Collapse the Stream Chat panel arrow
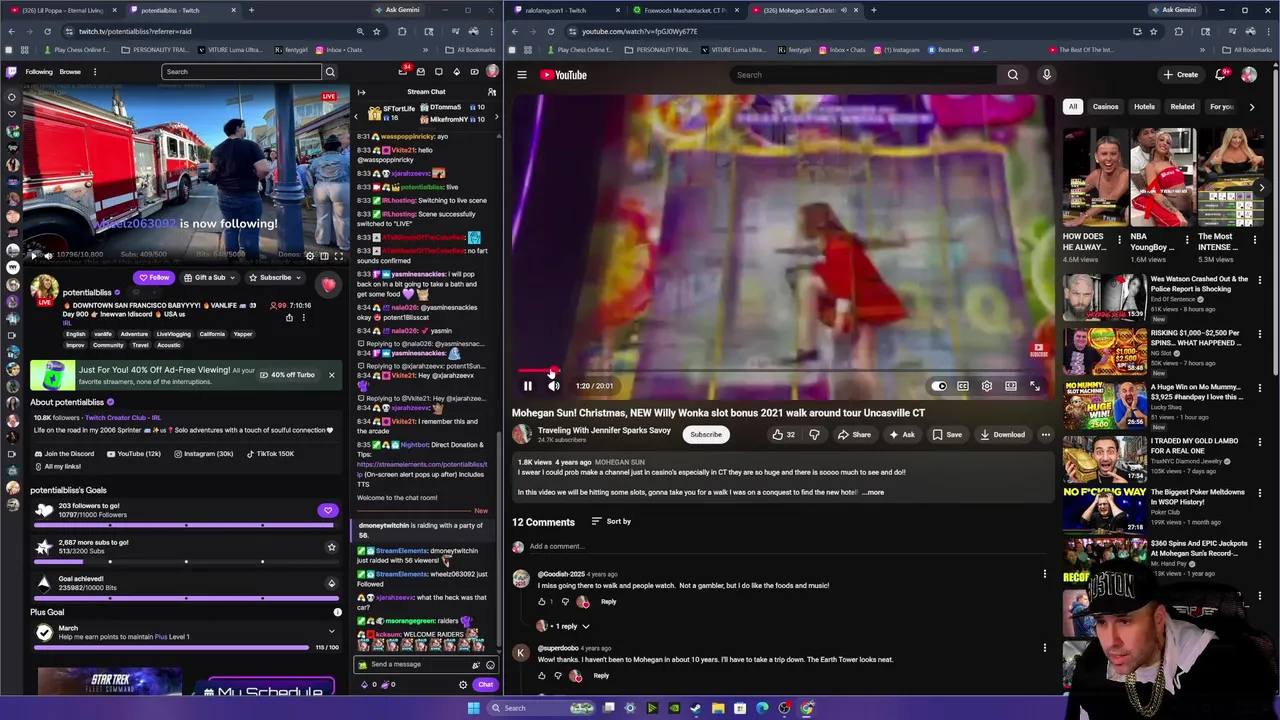 pos(361,92)
